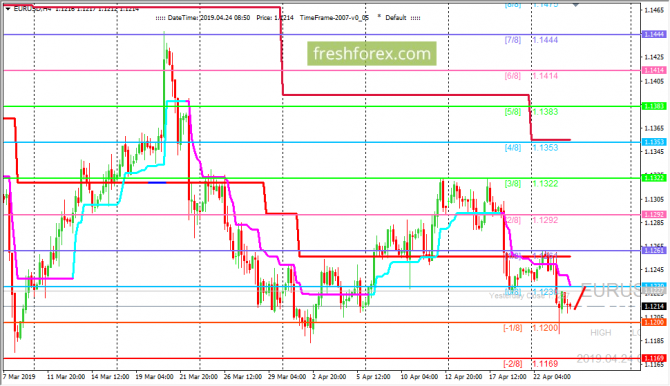Click the [-1/8] 1.1200 level label

point(531,328)
